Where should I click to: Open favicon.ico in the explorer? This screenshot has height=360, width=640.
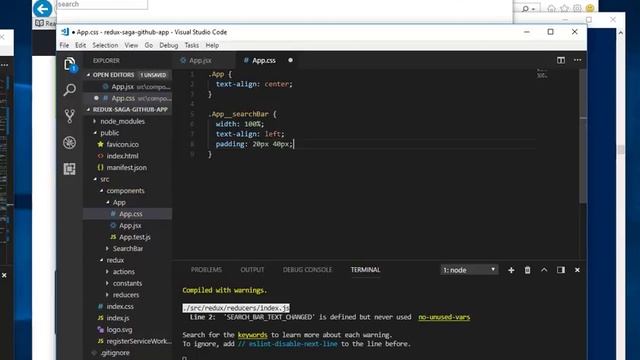[122, 144]
